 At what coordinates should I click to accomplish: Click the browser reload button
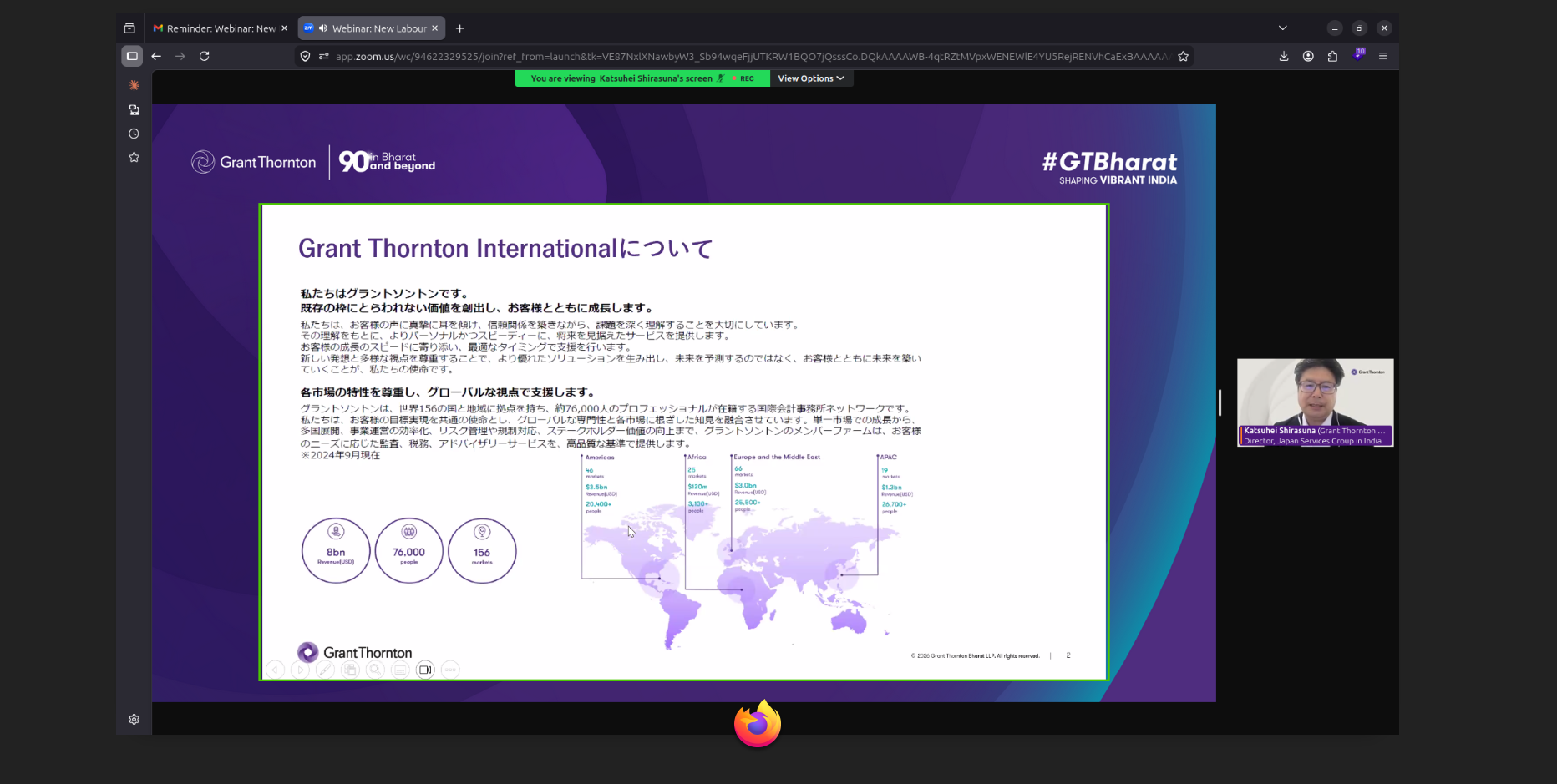[x=204, y=56]
